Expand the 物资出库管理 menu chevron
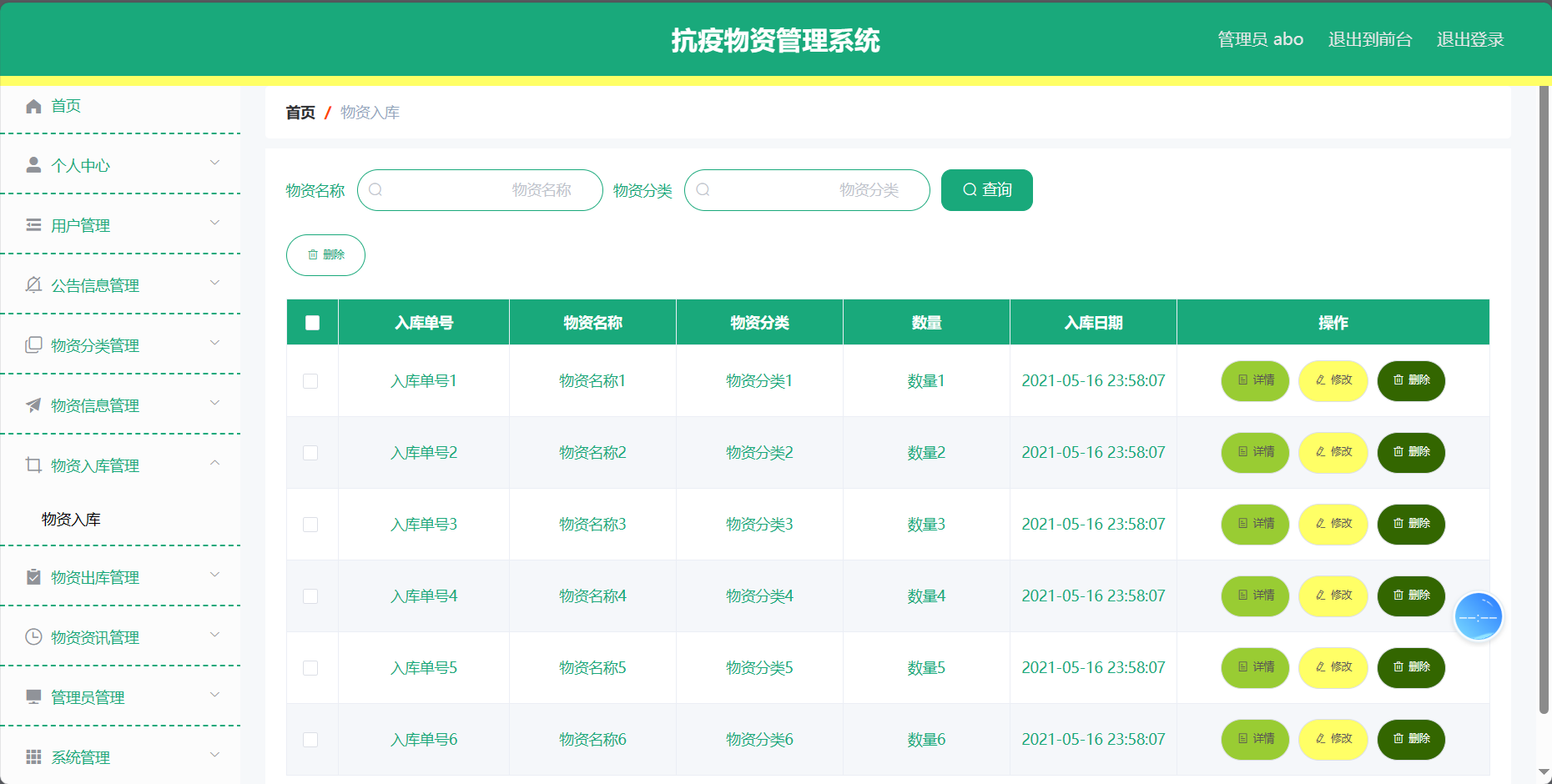This screenshot has height=784, width=1552. click(x=214, y=575)
